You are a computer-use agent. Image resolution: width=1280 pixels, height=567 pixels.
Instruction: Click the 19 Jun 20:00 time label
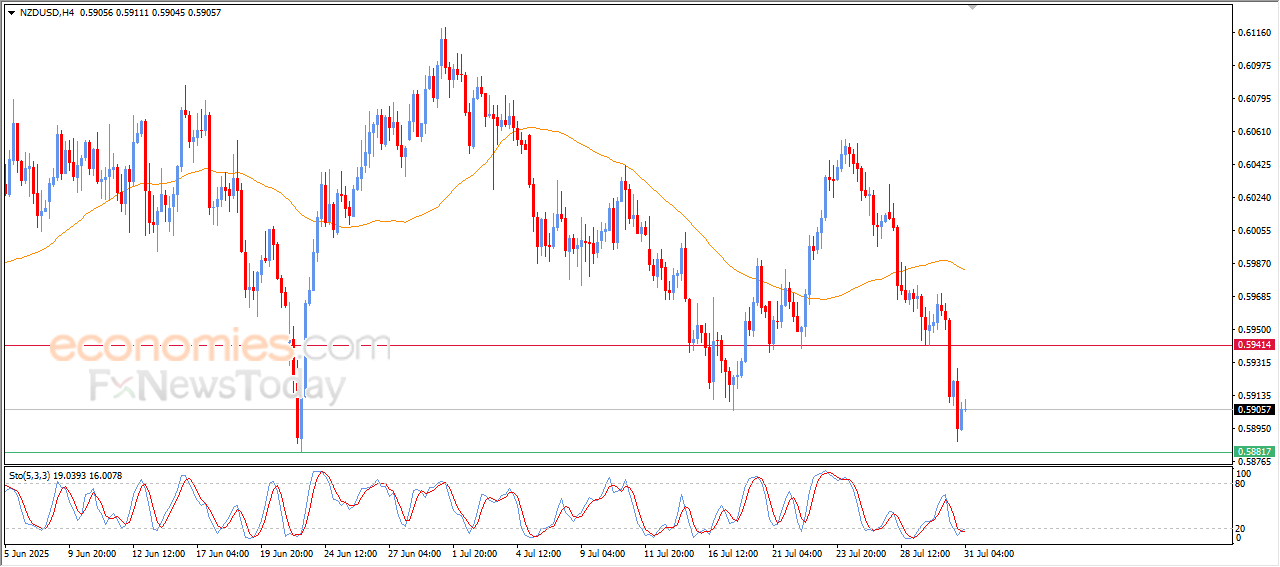287,553
